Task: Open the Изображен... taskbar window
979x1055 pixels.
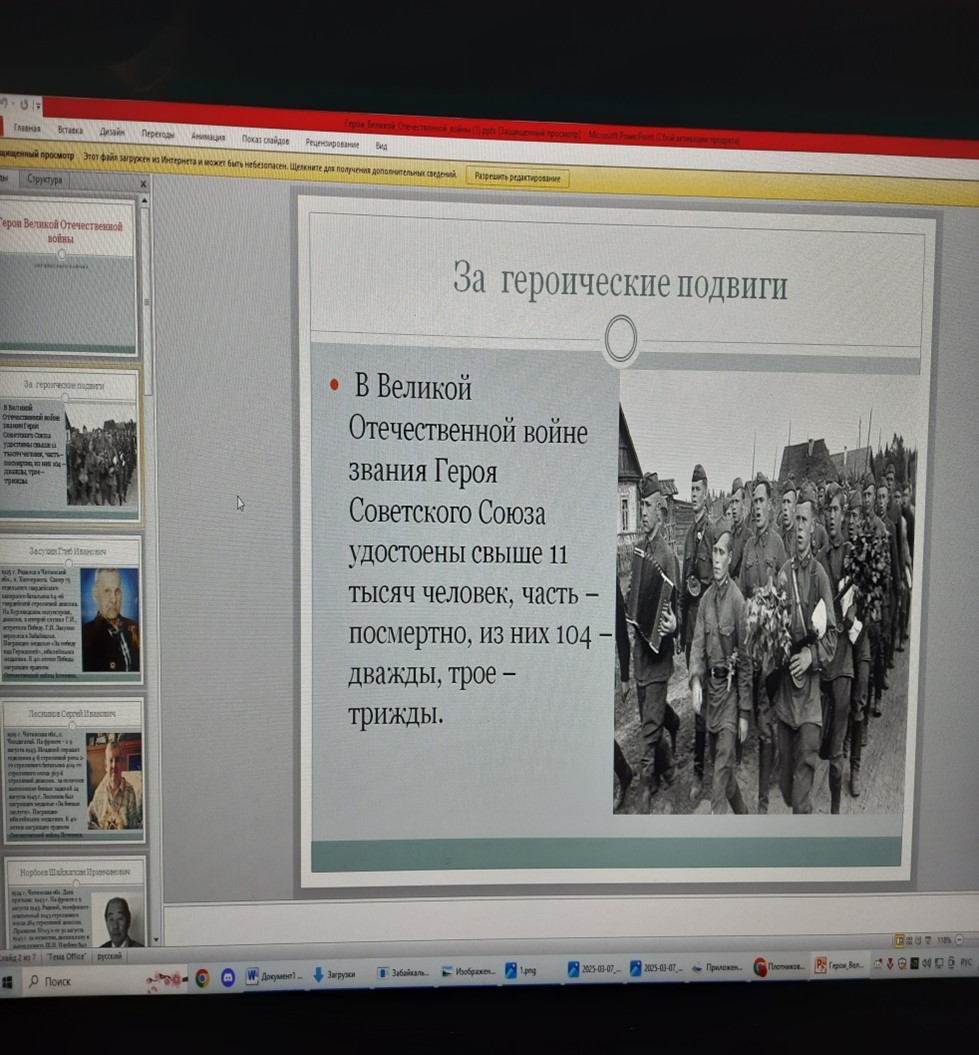Action: click(468, 971)
